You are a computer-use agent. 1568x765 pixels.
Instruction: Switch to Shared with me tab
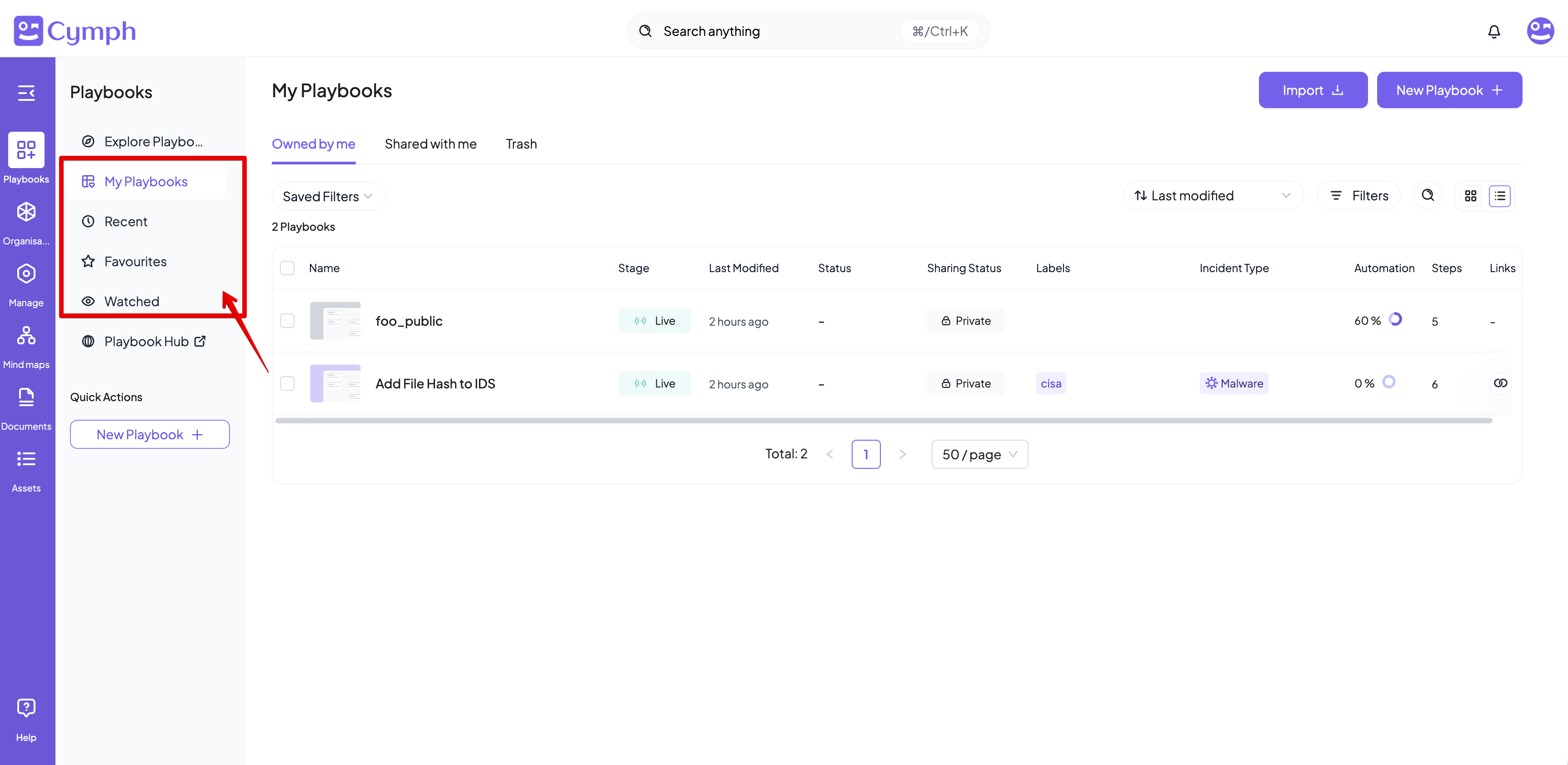pyautogui.click(x=430, y=144)
